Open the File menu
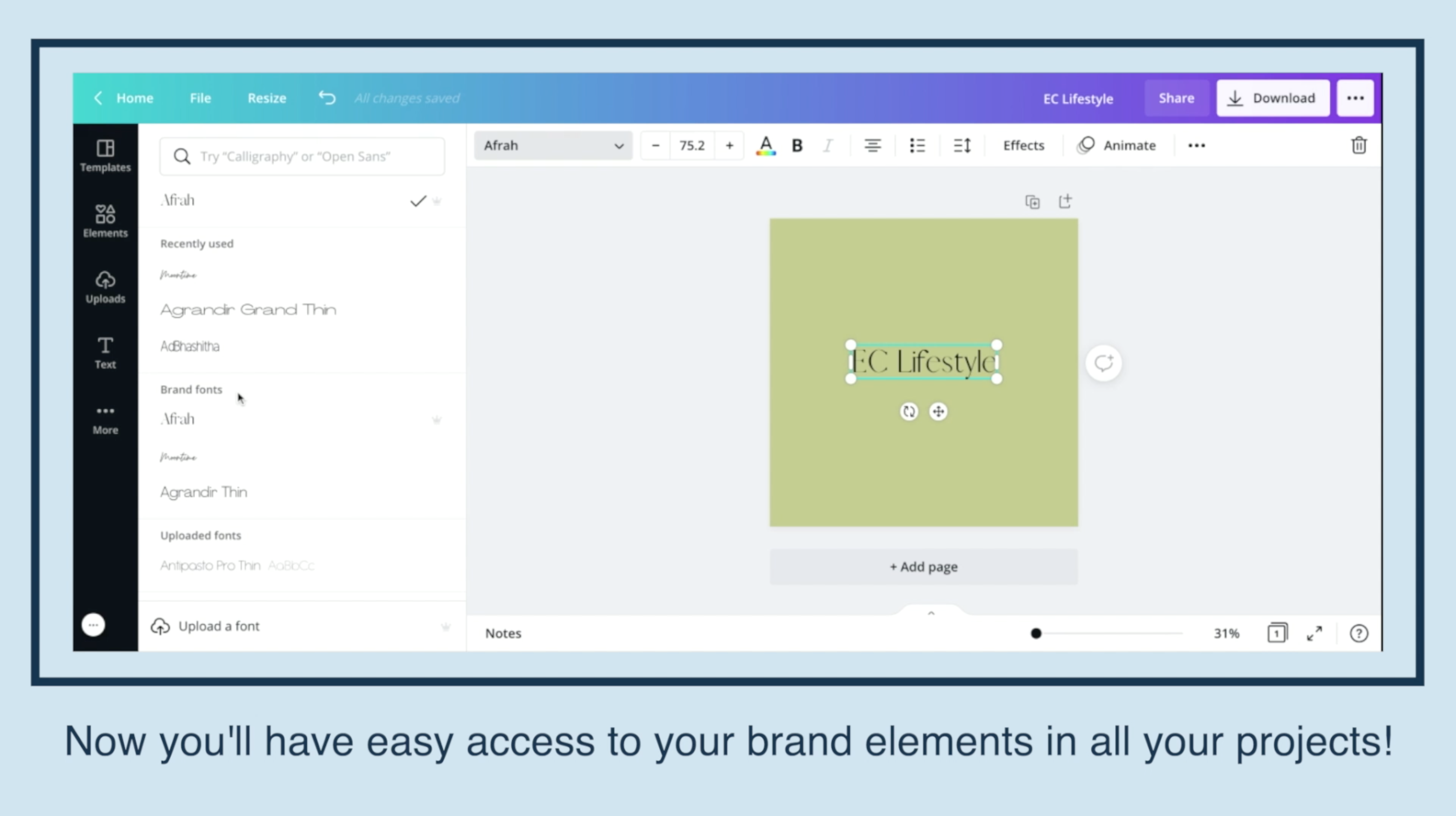The width and height of the screenshot is (1456, 816). tap(200, 98)
